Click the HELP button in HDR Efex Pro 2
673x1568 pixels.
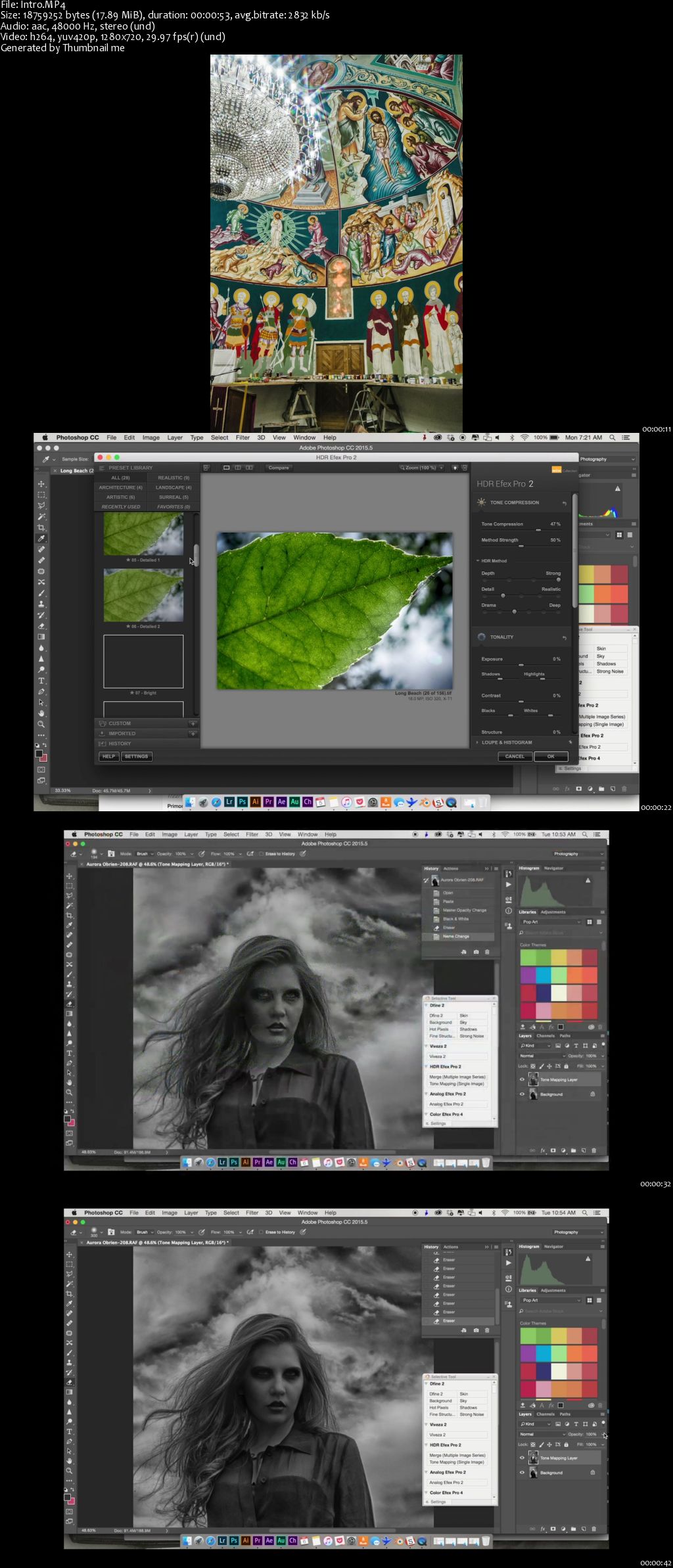108,757
